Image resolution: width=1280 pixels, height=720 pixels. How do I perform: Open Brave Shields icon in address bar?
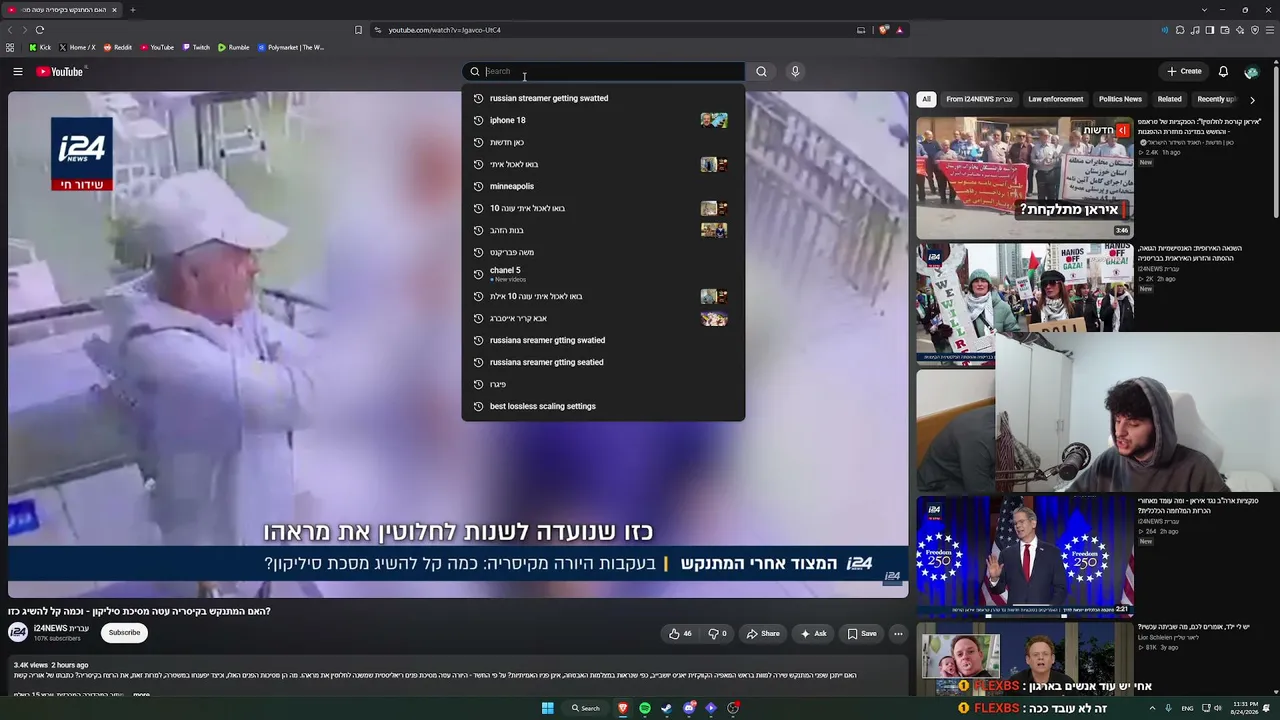(x=884, y=30)
